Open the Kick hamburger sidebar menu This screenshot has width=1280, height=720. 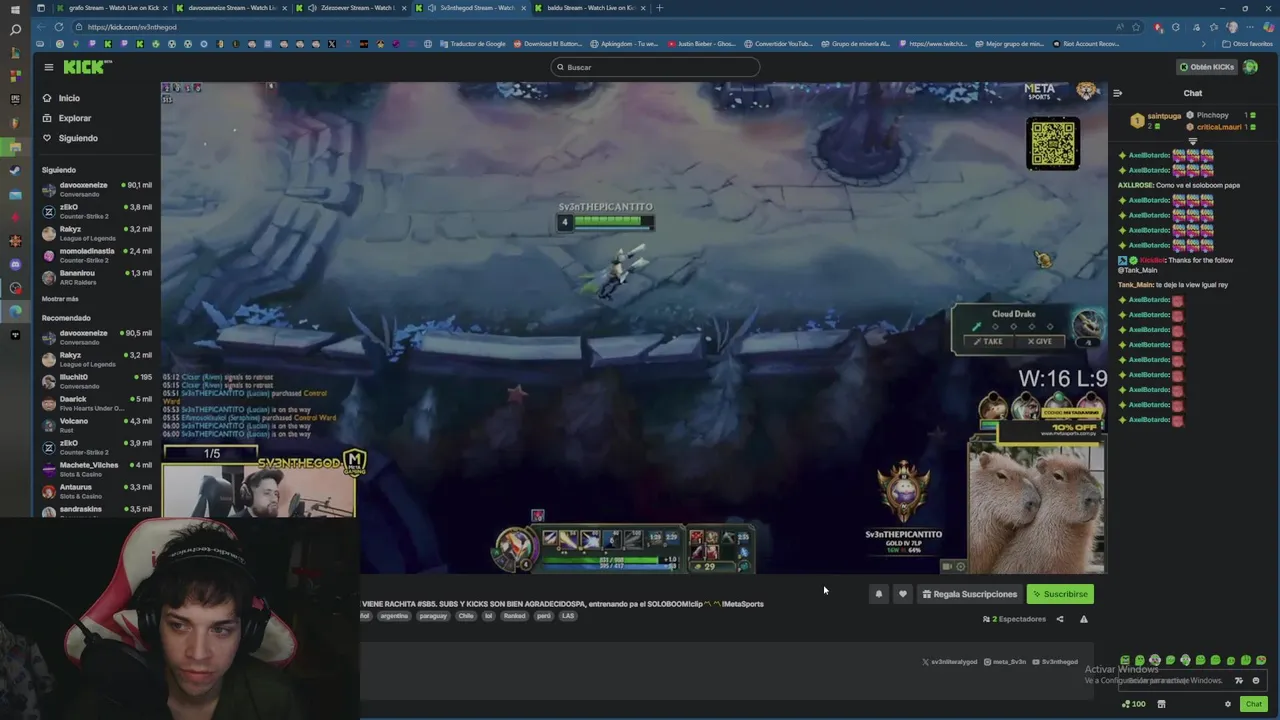click(48, 67)
